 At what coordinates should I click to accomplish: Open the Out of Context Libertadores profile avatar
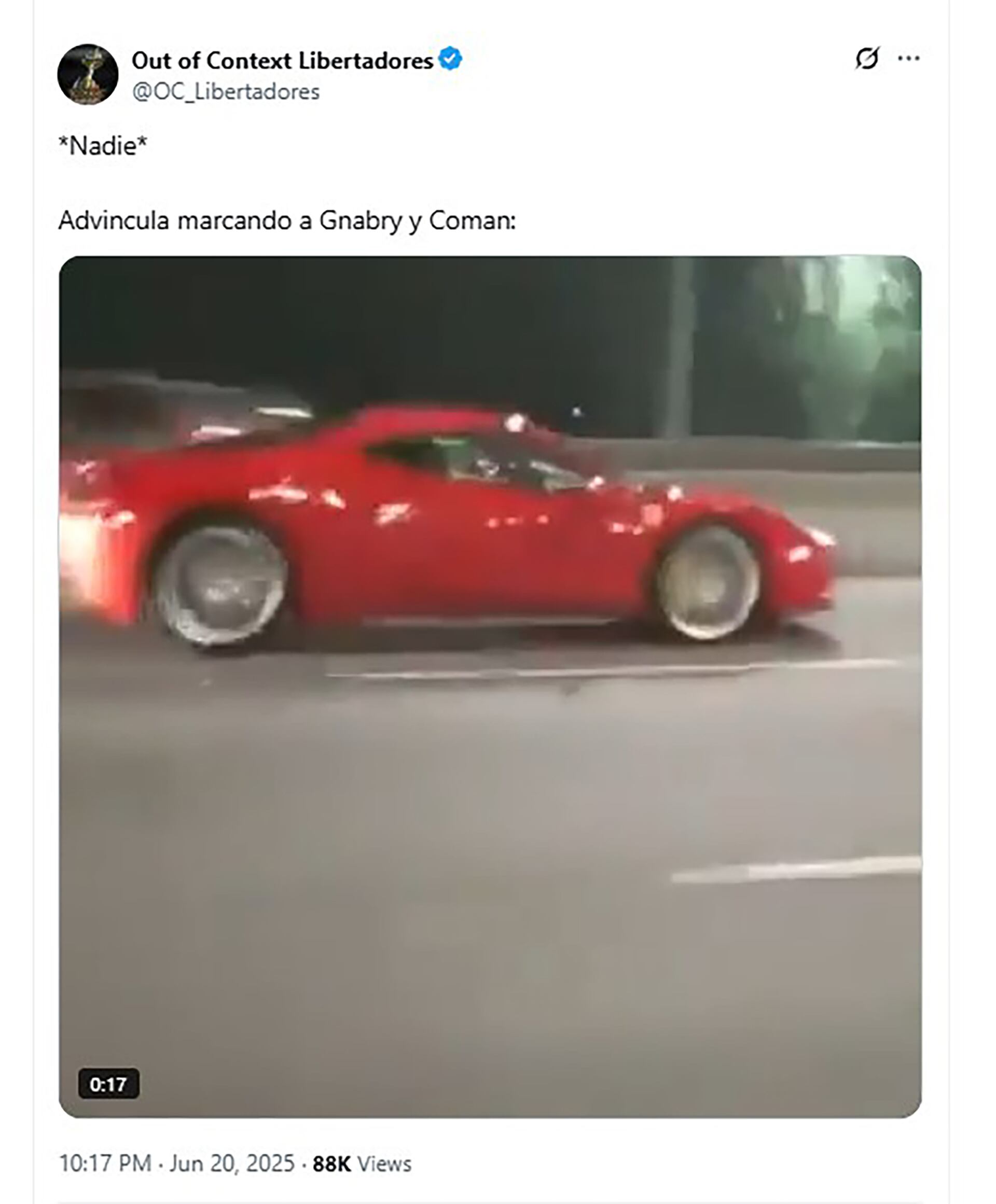(x=88, y=75)
